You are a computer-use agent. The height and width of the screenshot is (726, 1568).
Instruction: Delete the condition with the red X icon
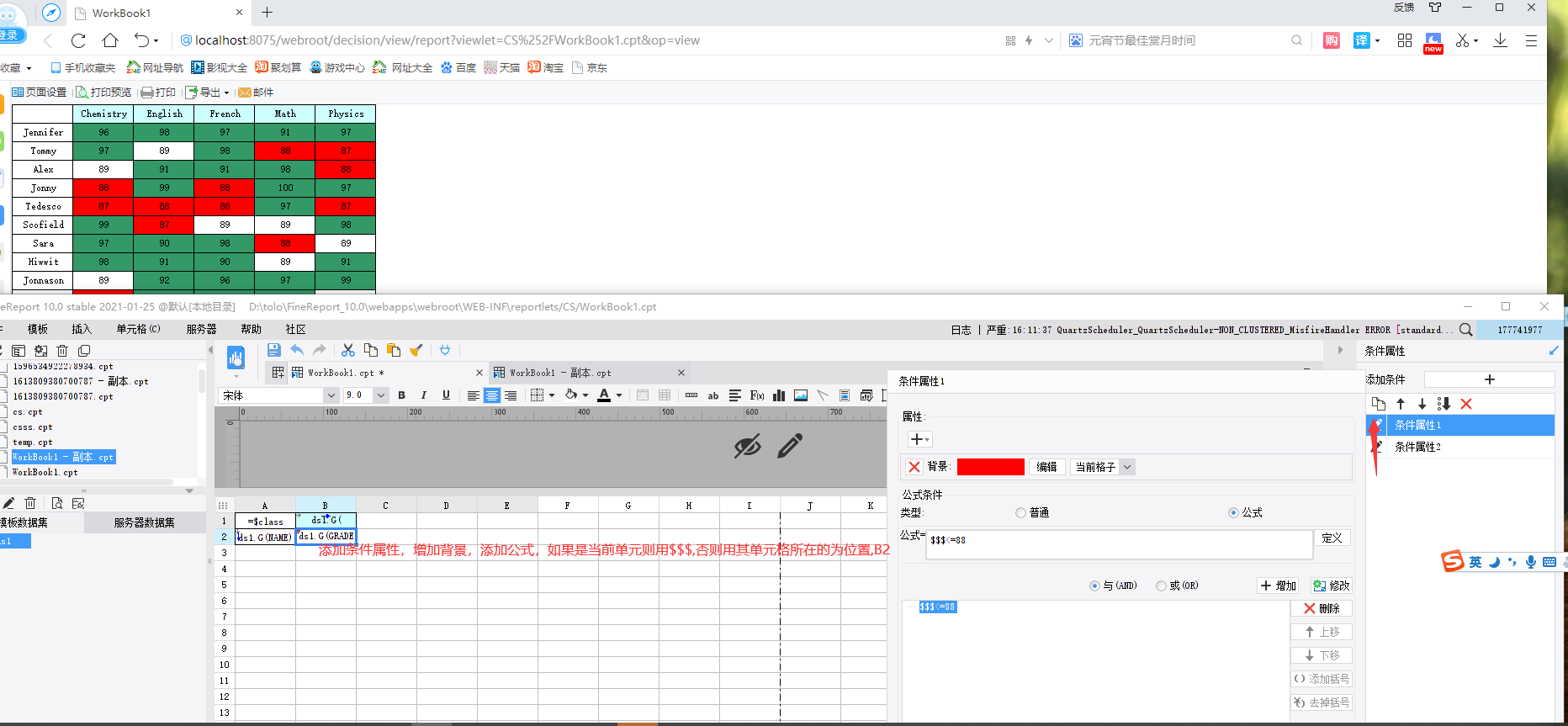pos(1466,404)
